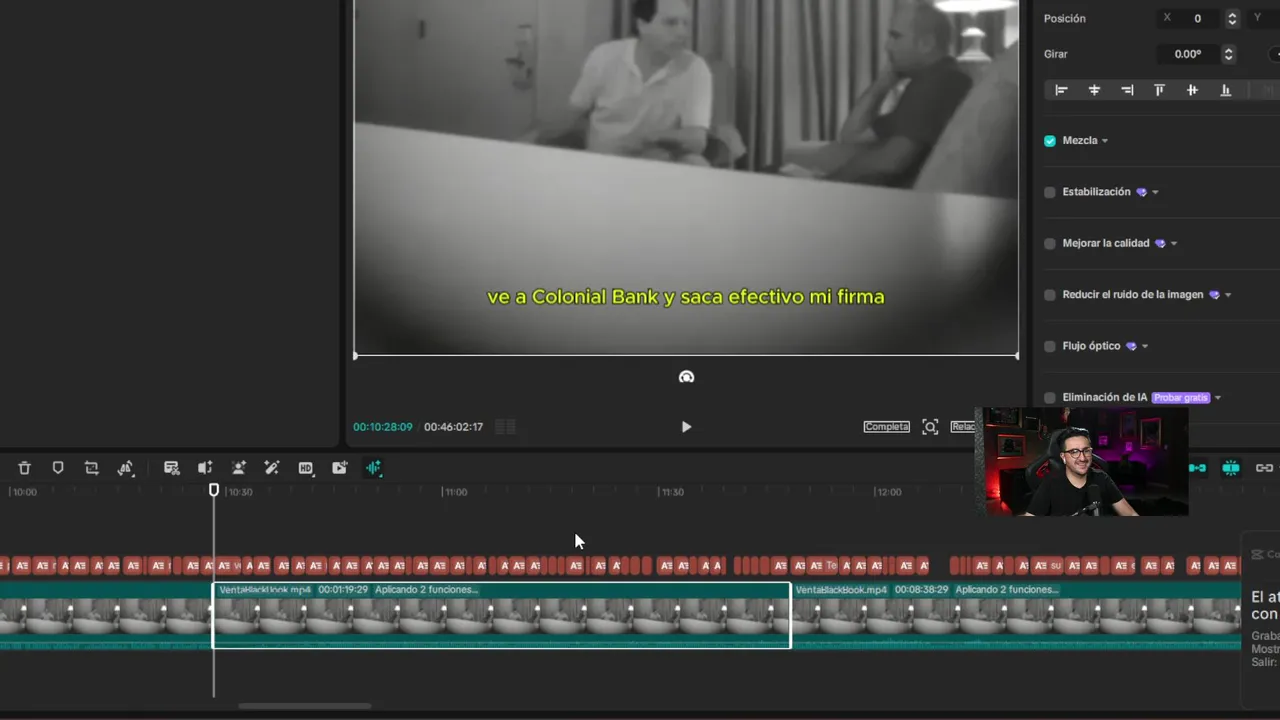The height and width of the screenshot is (720, 1280).
Task: Toggle the clip linkage chain icon
Action: 1264,468
